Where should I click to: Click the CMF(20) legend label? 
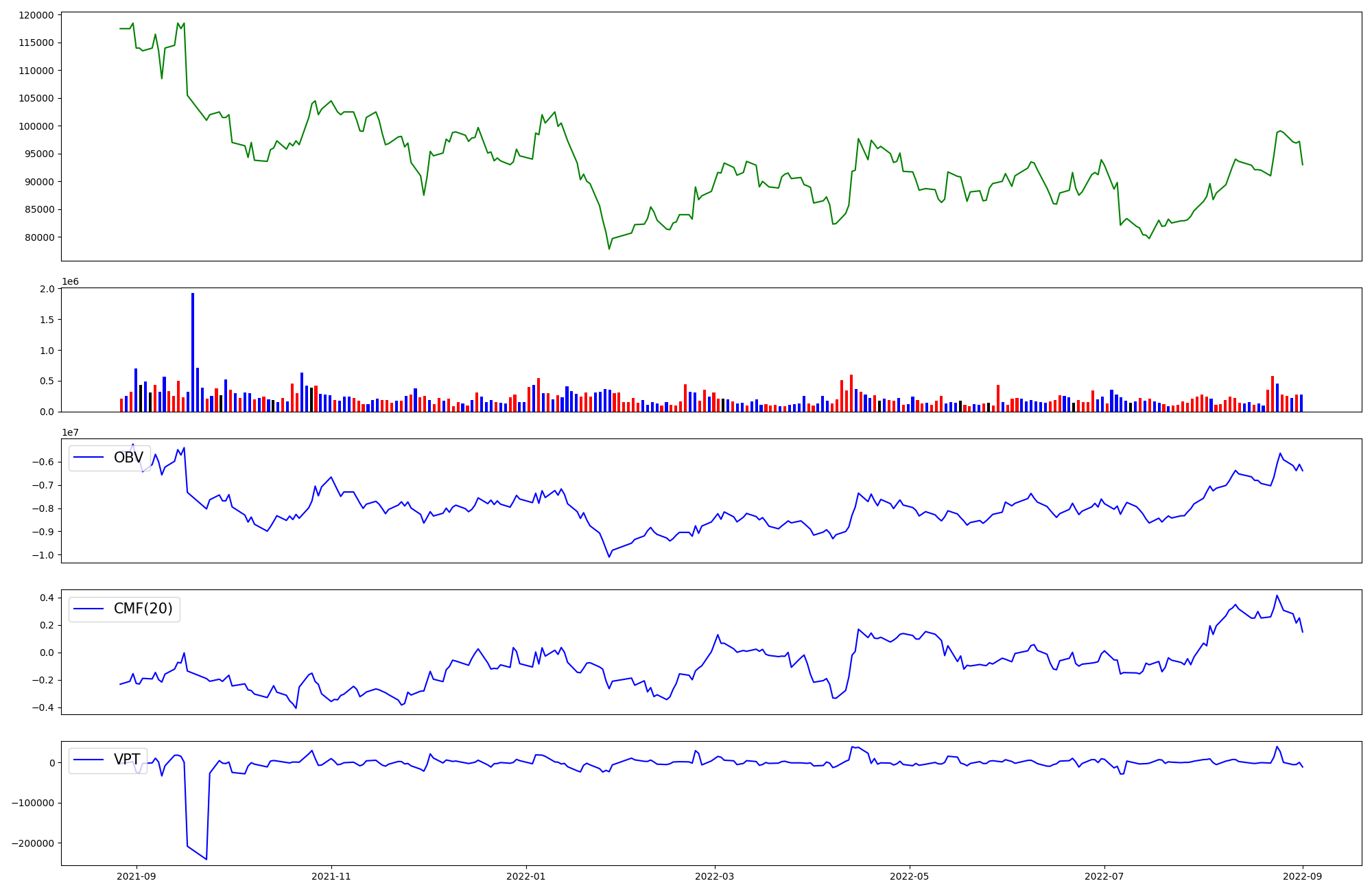point(143,609)
